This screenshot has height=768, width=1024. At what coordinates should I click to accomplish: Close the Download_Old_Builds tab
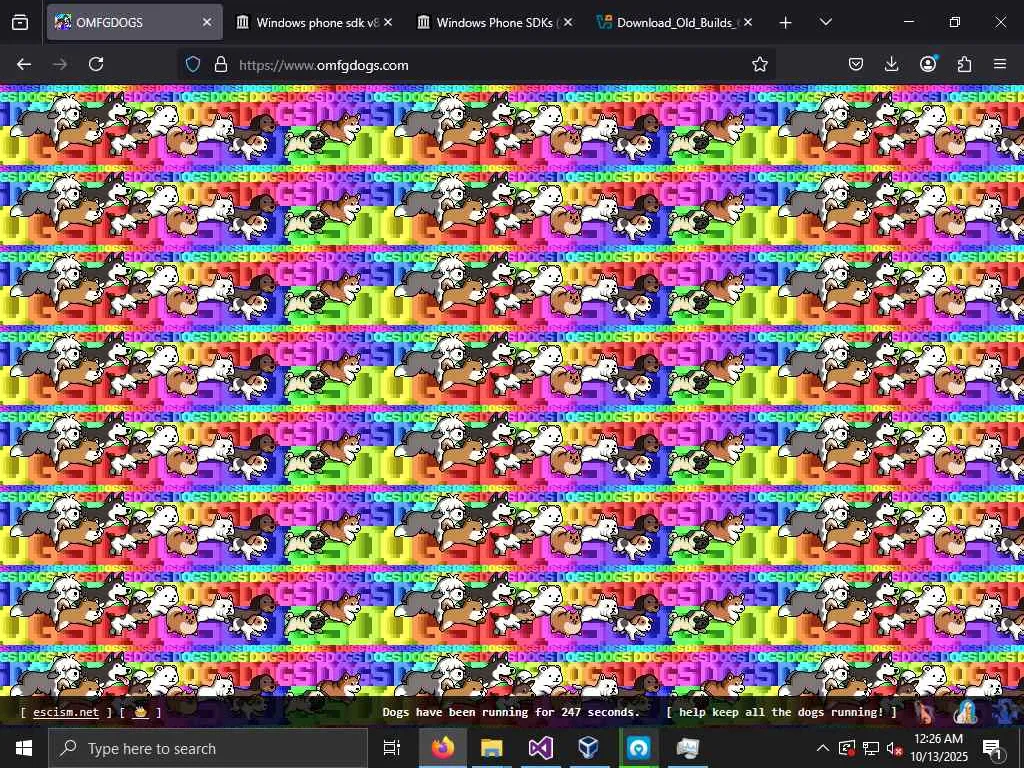pyautogui.click(x=748, y=22)
